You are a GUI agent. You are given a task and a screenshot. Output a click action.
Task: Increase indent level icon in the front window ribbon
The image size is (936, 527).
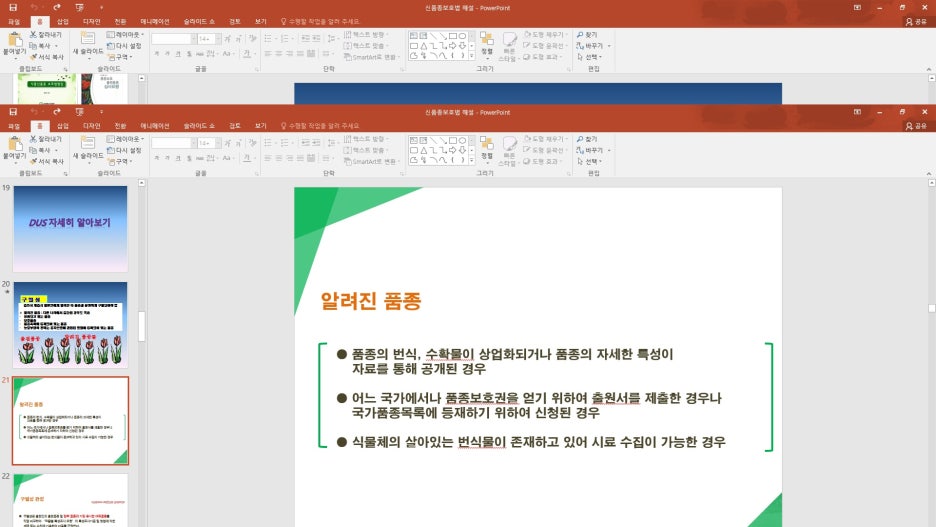tap(315, 143)
